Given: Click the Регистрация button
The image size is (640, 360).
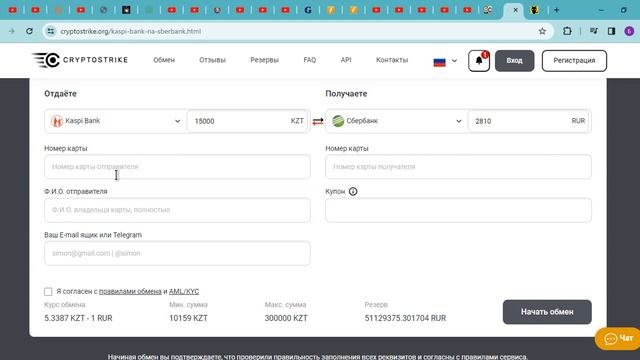Looking at the screenshot, I should 574,61.
